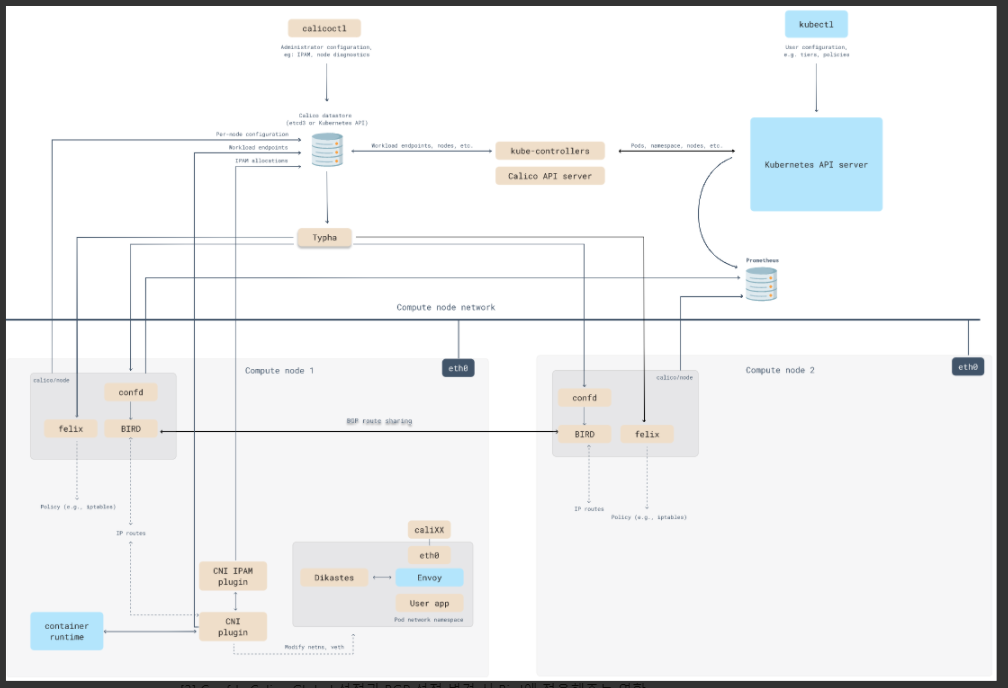Click 'Administrator configuration' text under calicoctl
The width and height of the screenshot is (1008, 688).
[326, 47]
